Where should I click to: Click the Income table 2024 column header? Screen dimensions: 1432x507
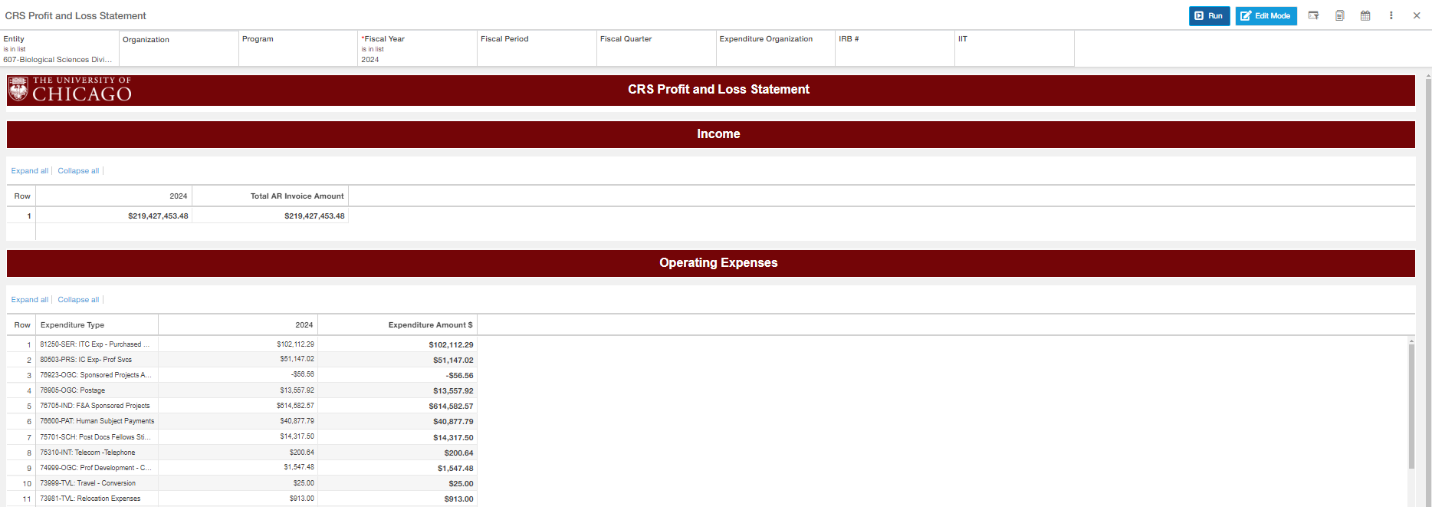click(x=114, y=196)
